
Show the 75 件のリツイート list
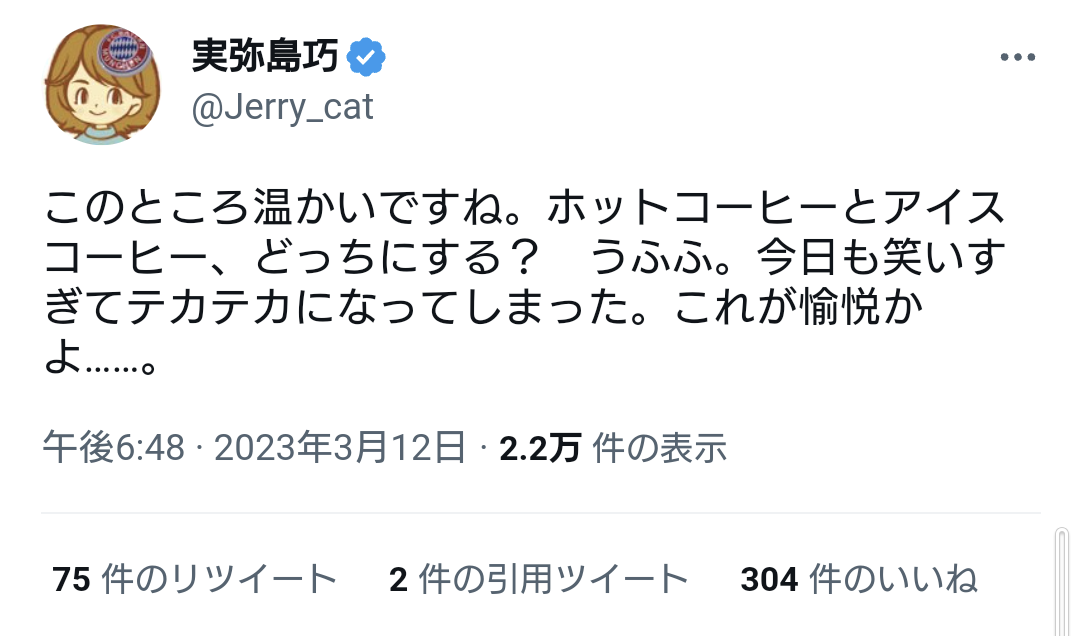tap(195, 579)
